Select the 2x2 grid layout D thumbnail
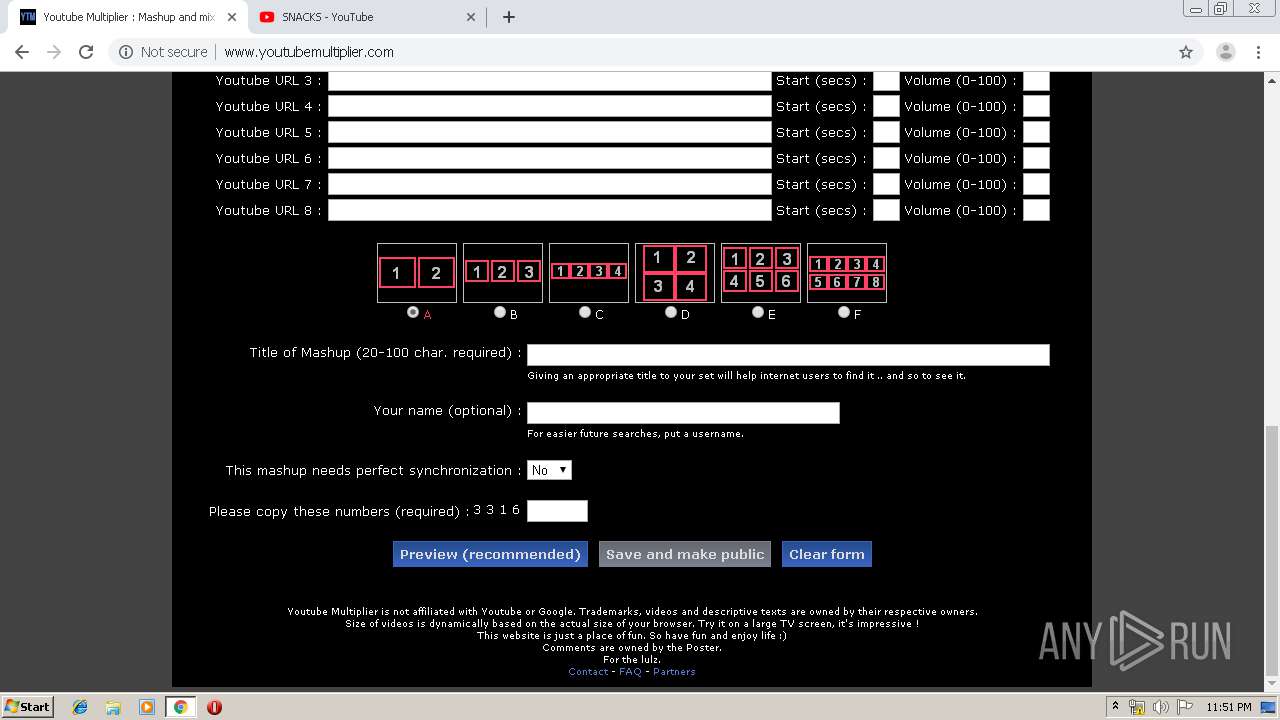Image resolution: width=1280 pixels, height=720 pixels. point(675,272)
